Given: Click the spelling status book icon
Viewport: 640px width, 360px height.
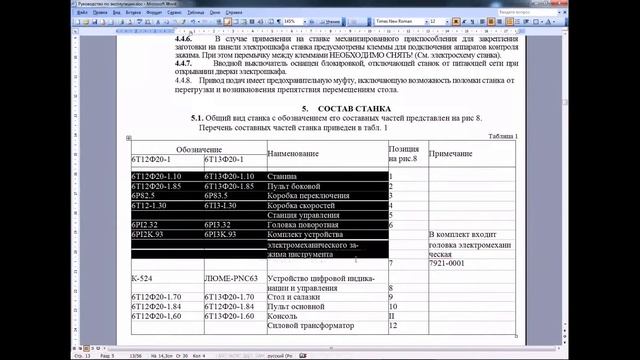Looking at the screenshot, I should [302, 356].
